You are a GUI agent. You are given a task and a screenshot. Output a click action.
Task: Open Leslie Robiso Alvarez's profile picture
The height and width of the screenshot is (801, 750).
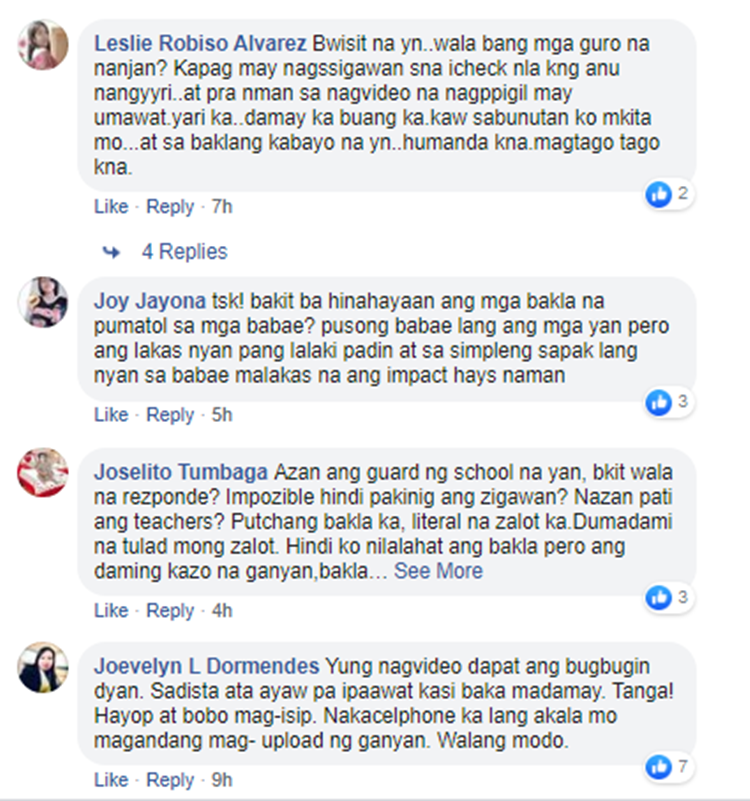click(x=43, y=45)
